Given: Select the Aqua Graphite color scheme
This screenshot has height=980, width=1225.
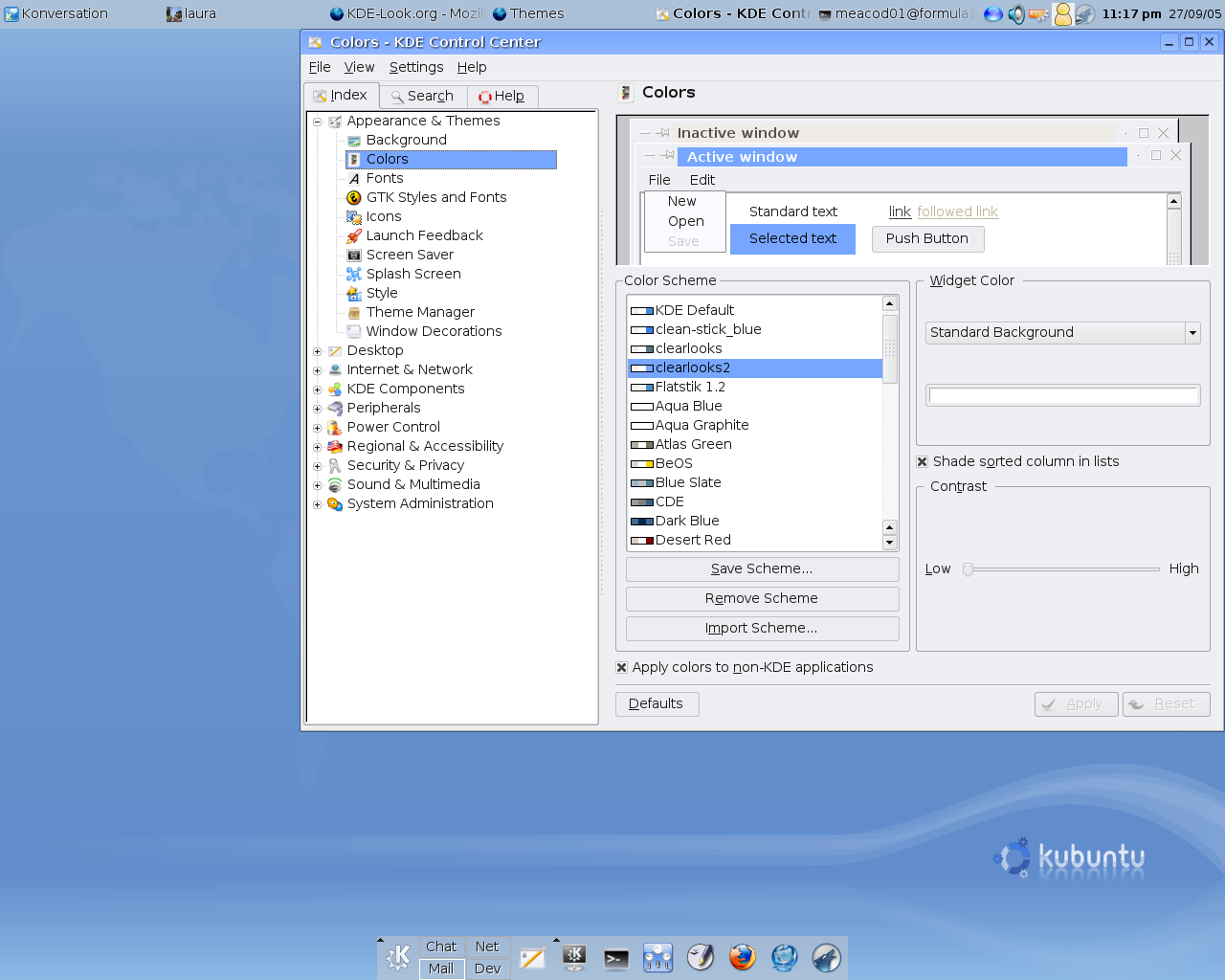Looking at the screenshot, I should tap(754, 425).
